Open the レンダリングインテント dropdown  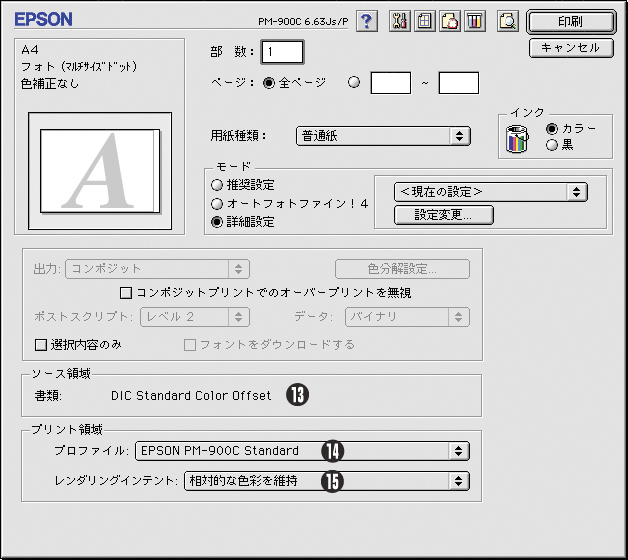coord(326,481)
